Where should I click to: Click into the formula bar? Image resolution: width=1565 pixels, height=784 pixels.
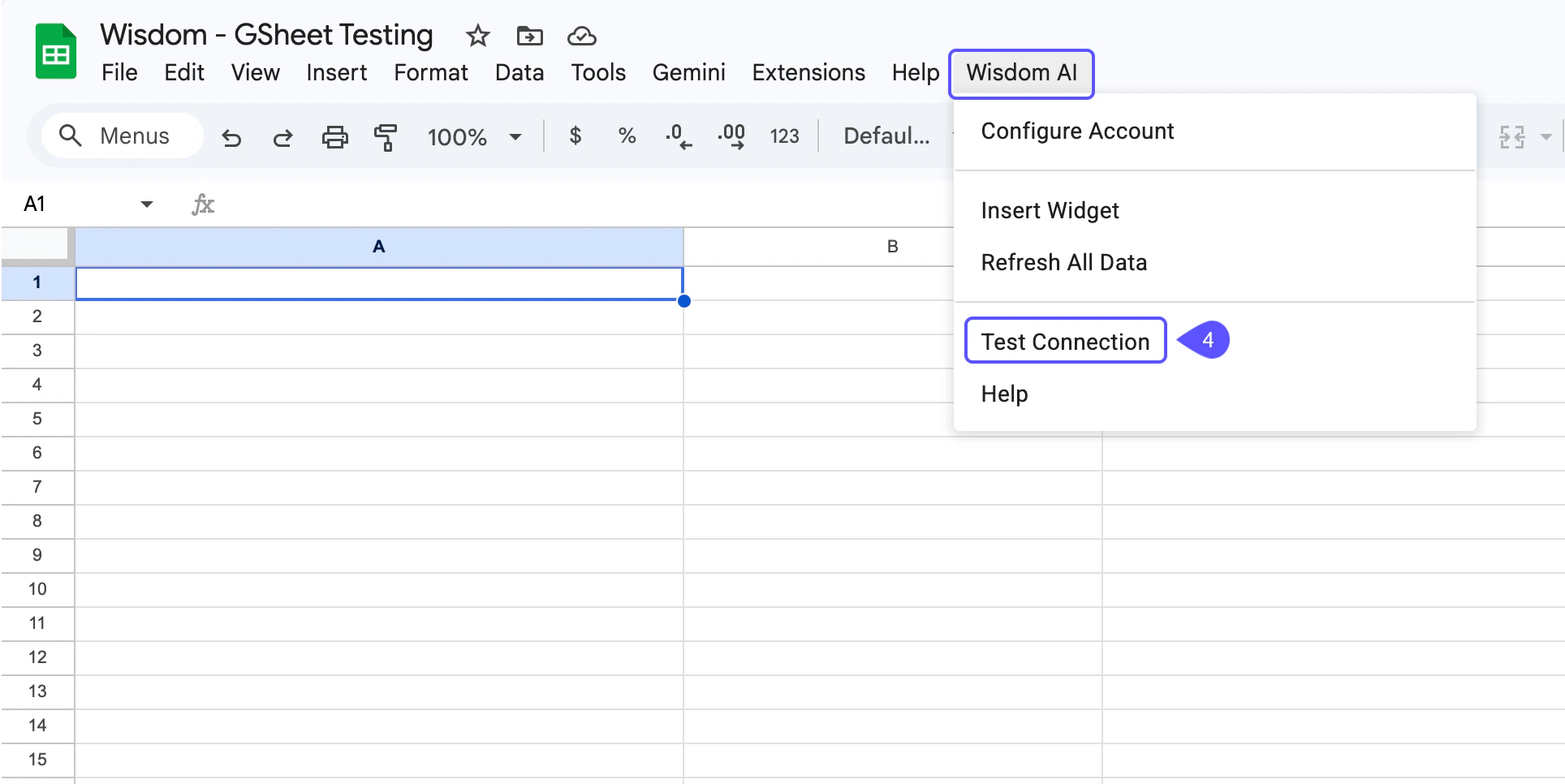tap(584, 204)
